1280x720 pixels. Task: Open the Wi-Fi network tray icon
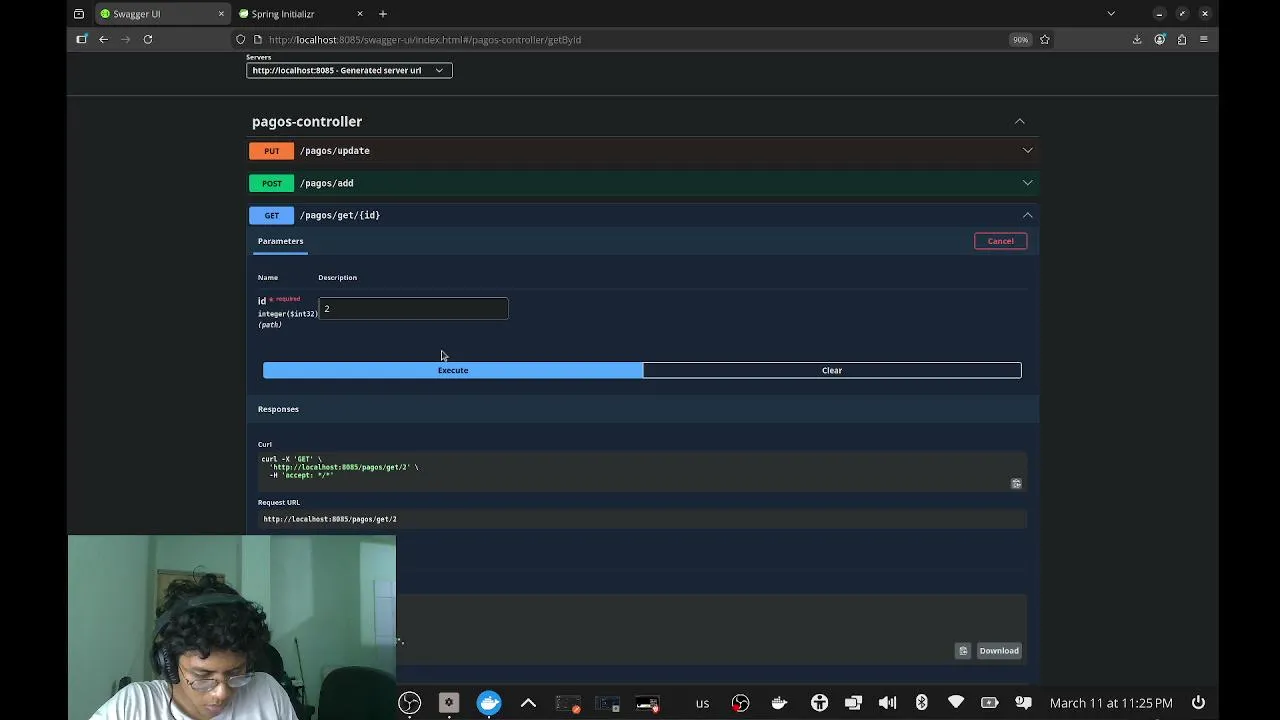[956, 703]
